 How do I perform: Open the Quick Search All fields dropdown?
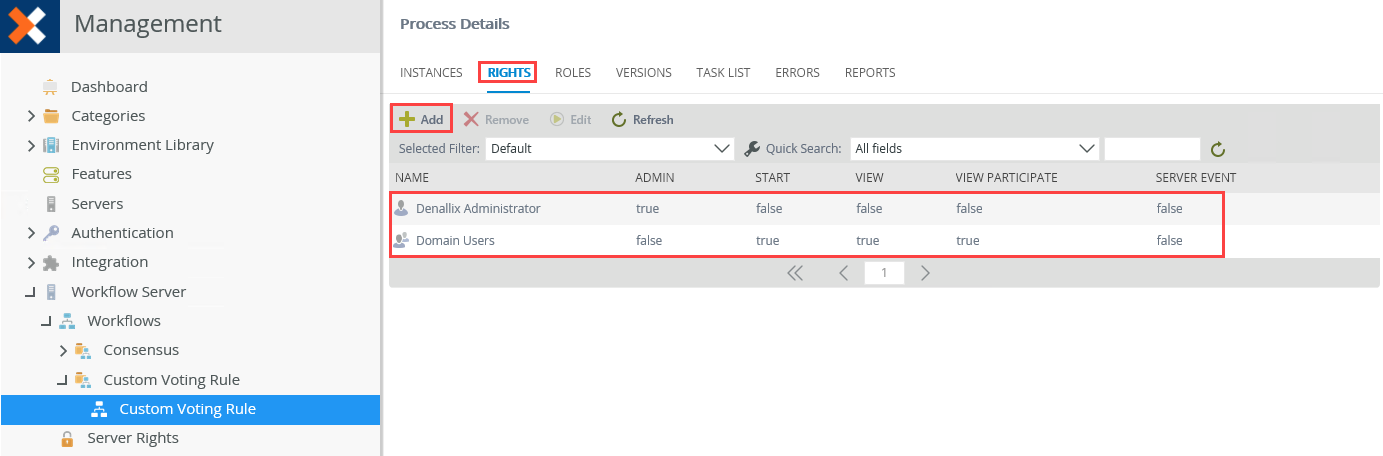975,149
